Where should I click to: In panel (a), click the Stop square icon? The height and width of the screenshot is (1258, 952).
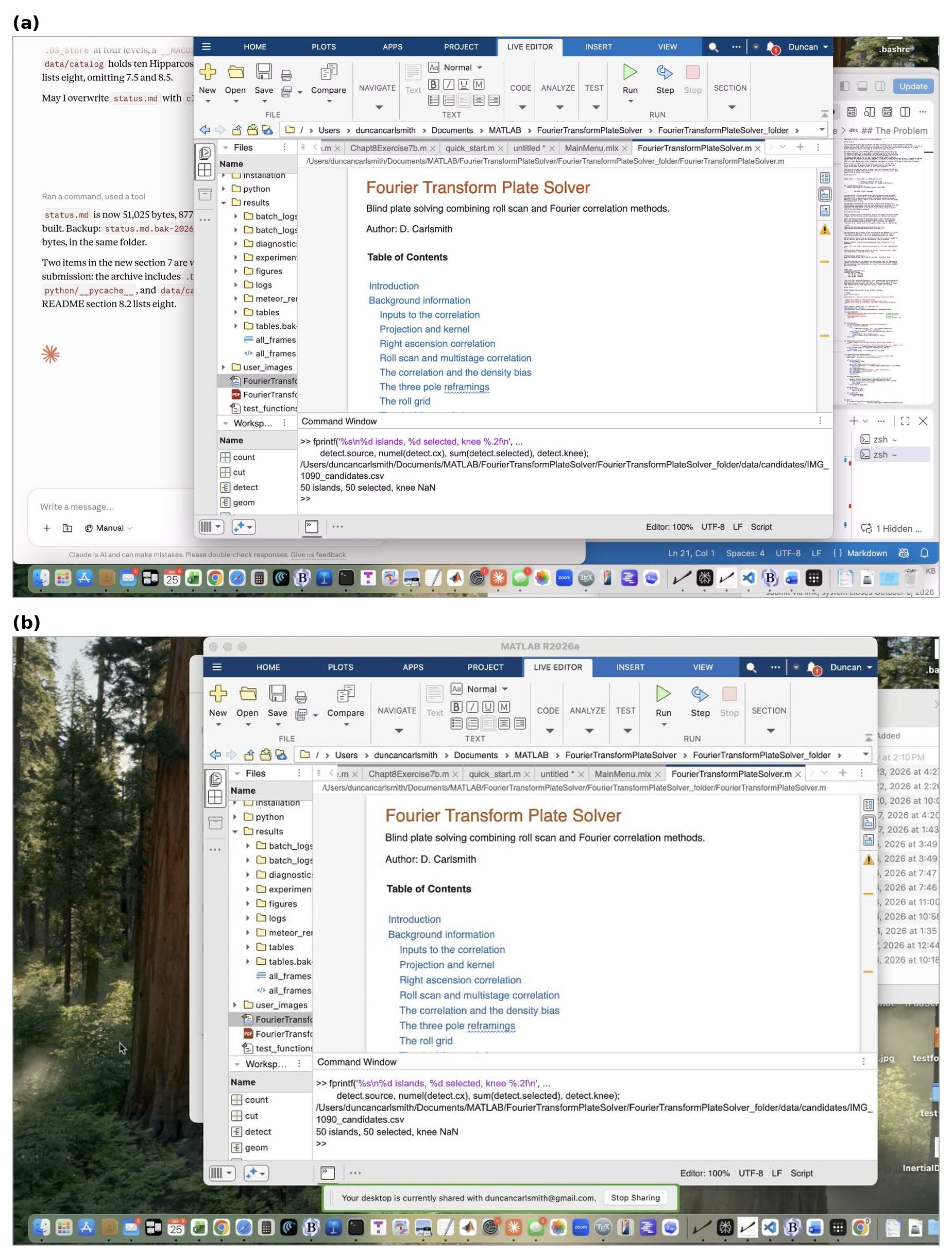(692, 72)
